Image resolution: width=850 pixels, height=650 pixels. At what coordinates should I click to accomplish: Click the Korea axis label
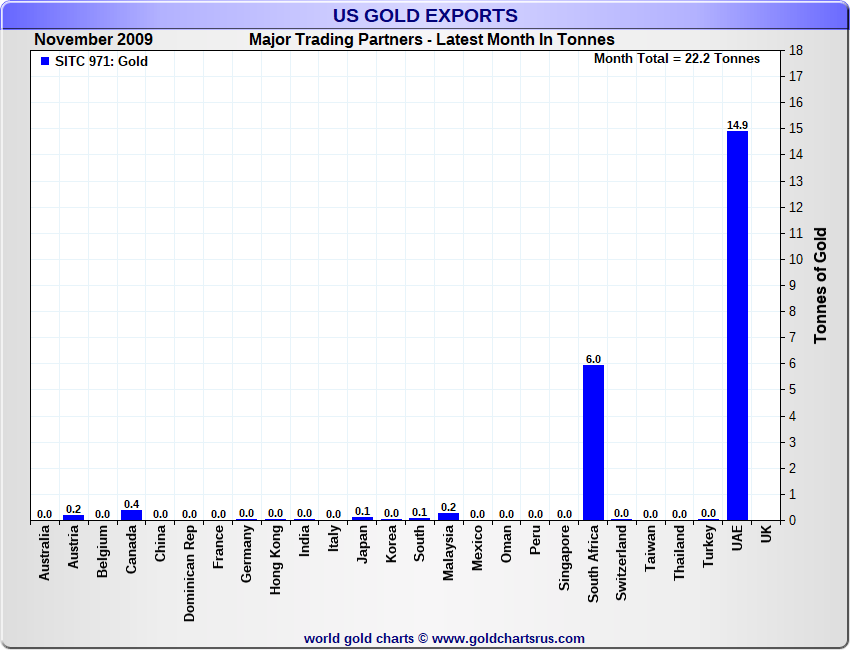click(391, 544)
